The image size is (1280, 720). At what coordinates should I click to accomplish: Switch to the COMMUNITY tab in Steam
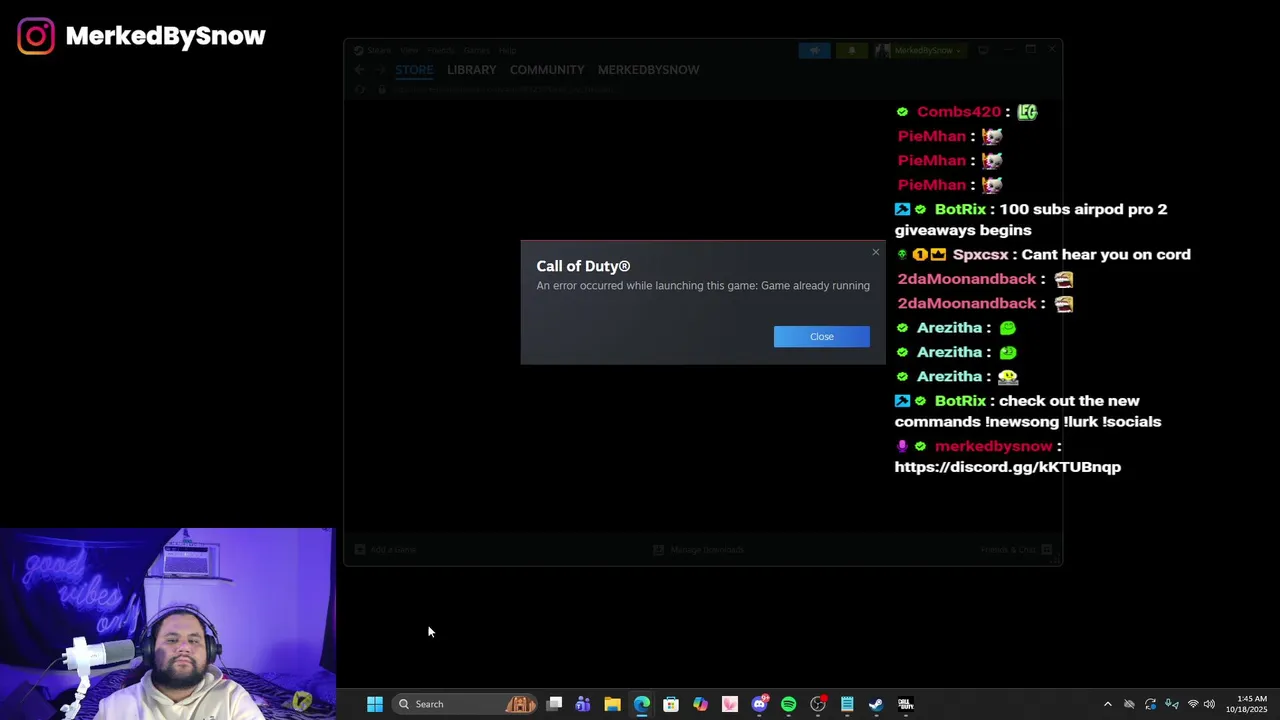(x=547, y=70)
